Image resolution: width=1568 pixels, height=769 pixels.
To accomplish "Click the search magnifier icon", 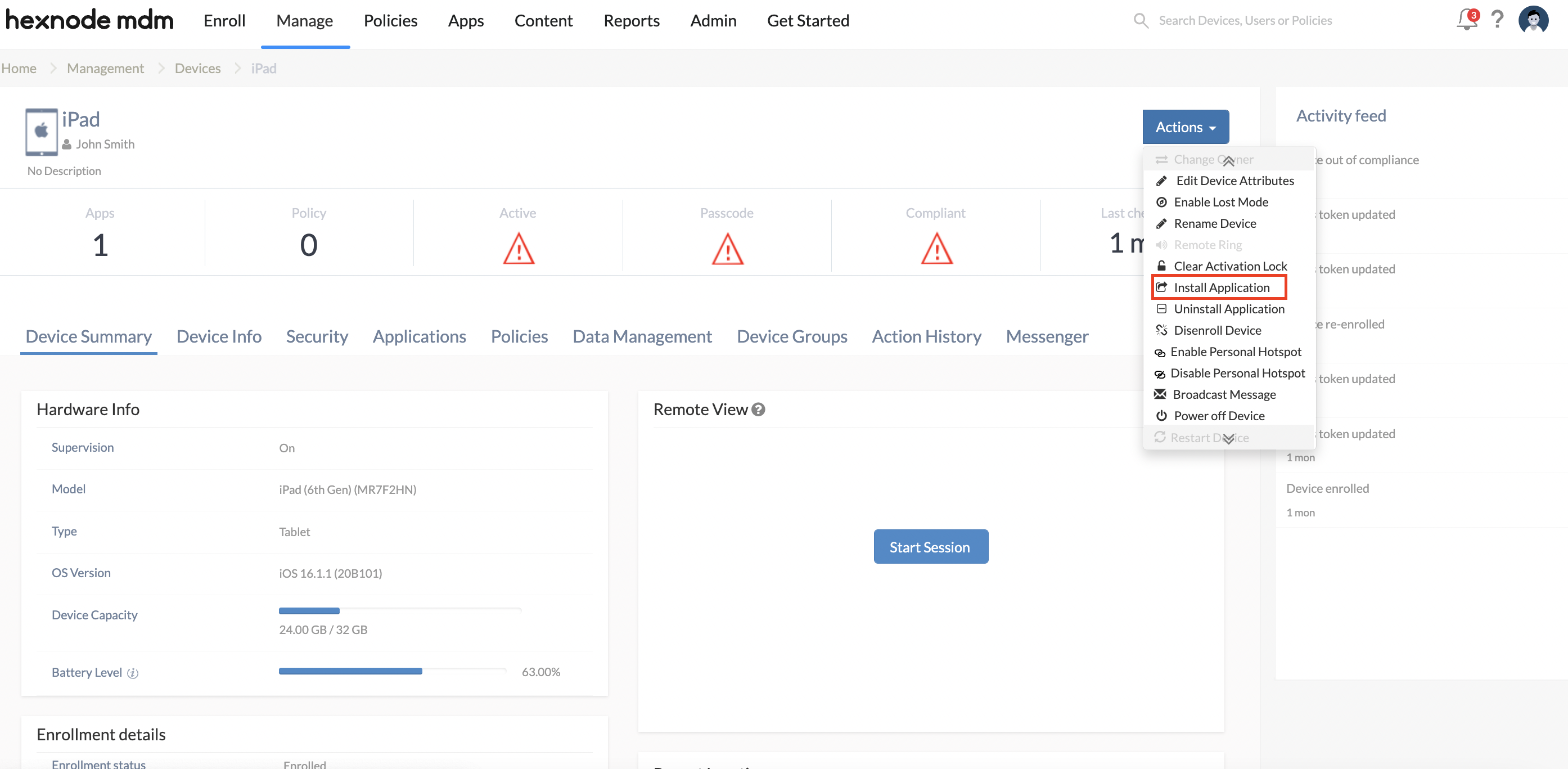I will (x=1141, y=21).
